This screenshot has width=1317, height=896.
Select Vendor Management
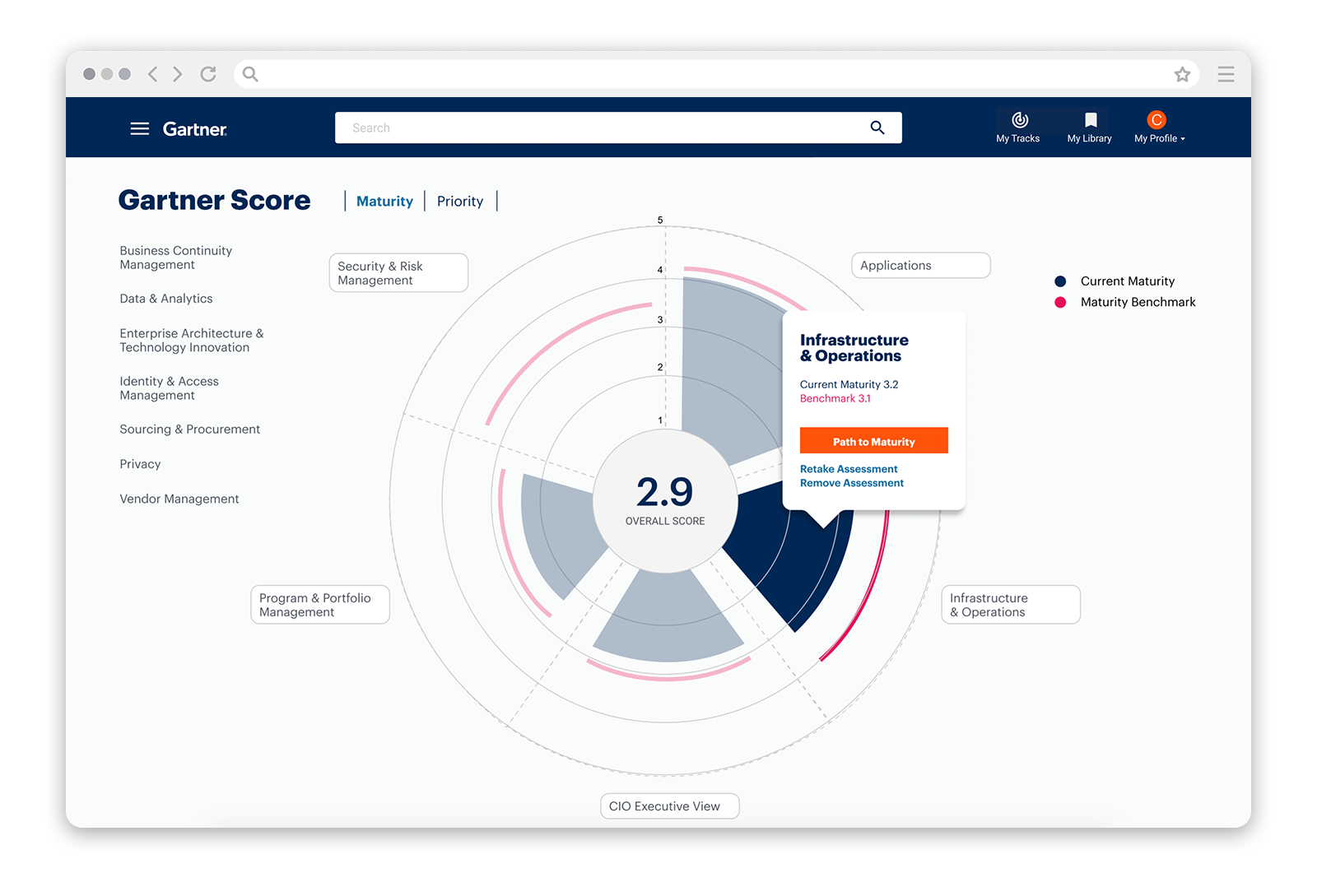(x=179, y=499)
